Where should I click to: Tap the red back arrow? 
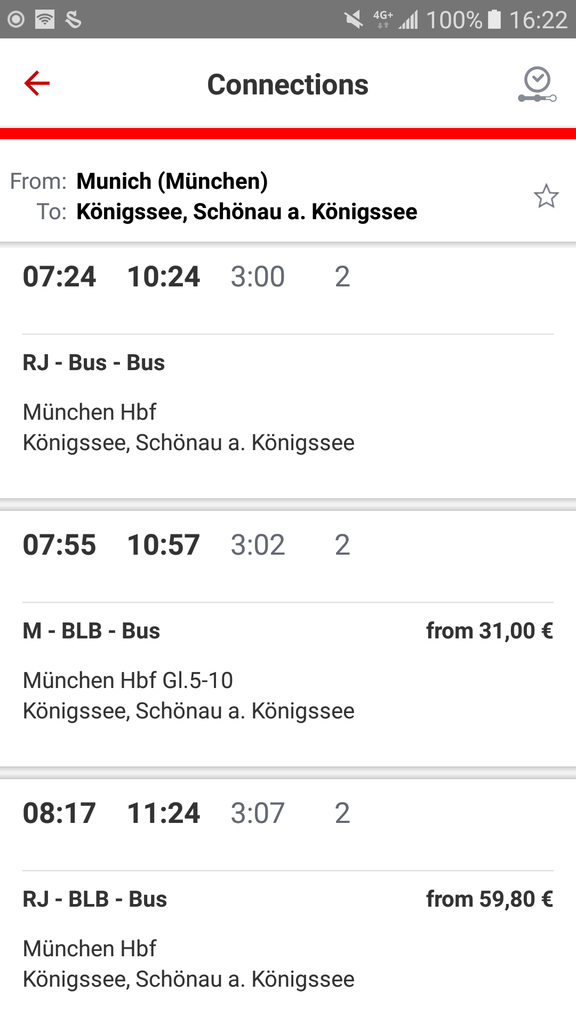(37, 84)
